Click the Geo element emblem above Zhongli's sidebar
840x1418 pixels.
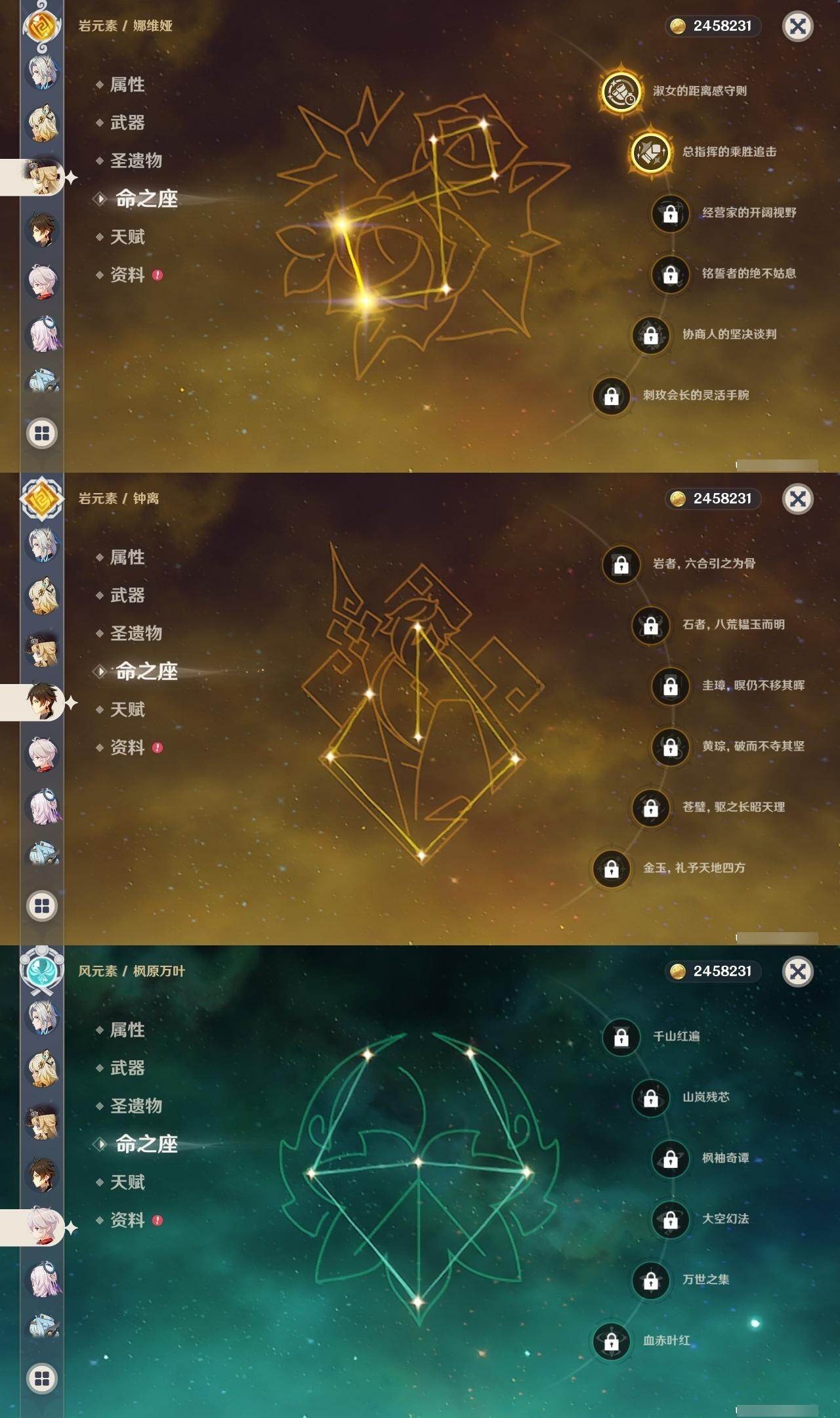click(42, 498)
